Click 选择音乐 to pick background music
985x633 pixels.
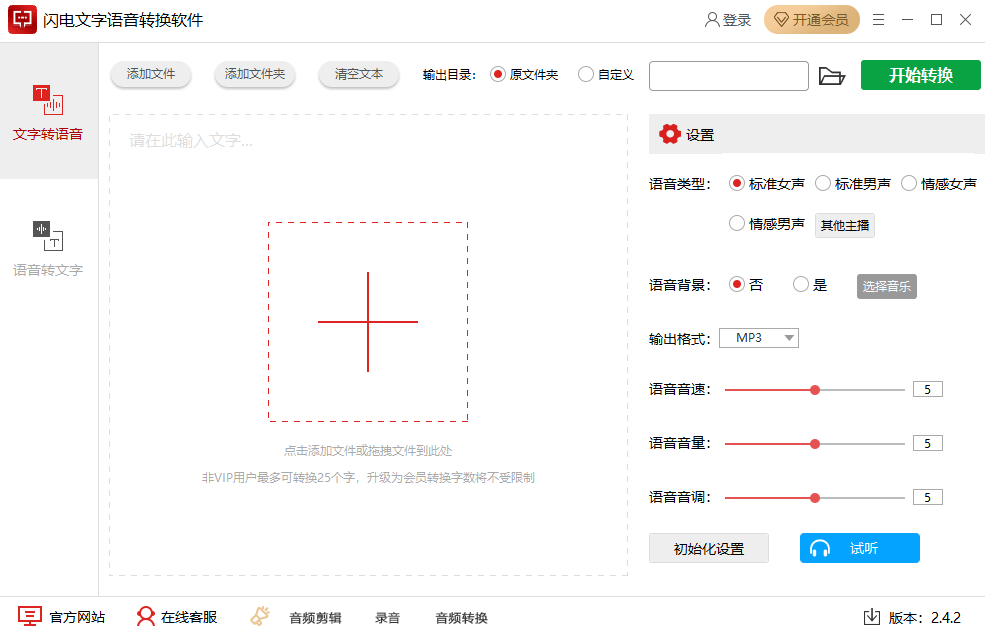886,286
